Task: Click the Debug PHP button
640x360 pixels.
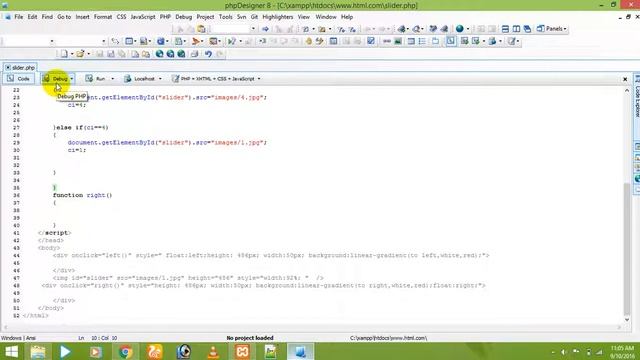Action: coord(56,78)
